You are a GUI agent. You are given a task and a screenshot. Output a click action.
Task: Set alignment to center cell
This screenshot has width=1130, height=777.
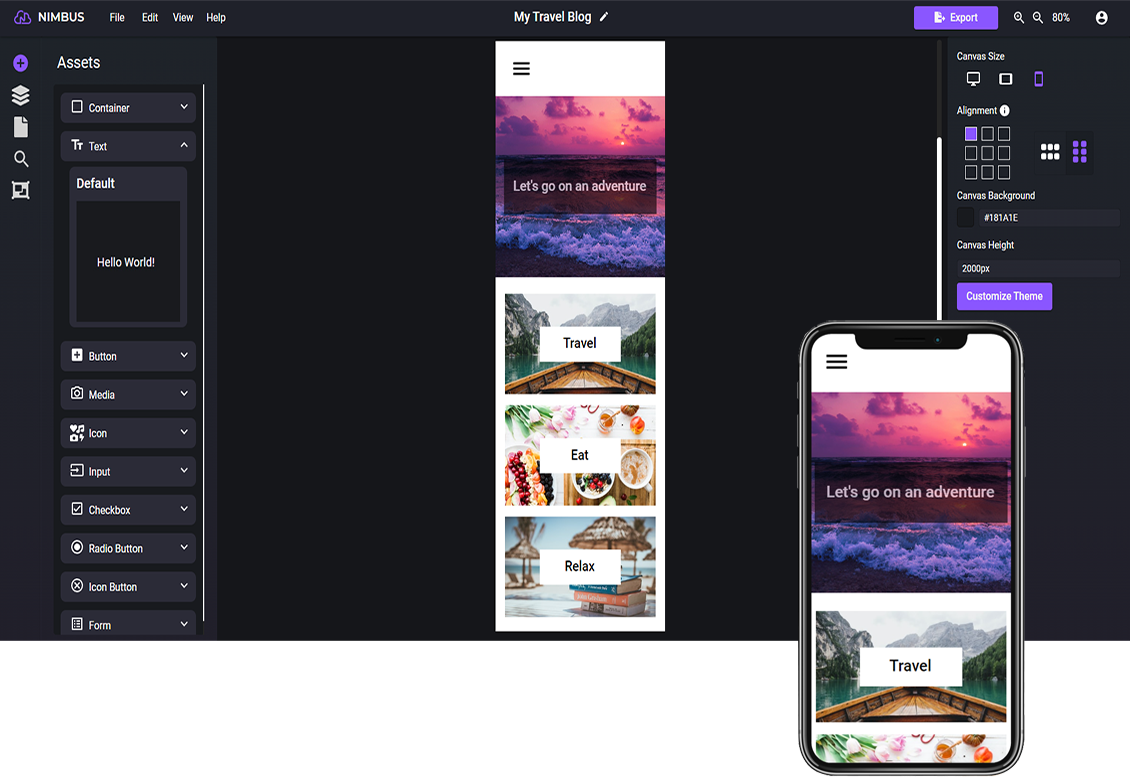pyautogui.click(x=987, y=153)
